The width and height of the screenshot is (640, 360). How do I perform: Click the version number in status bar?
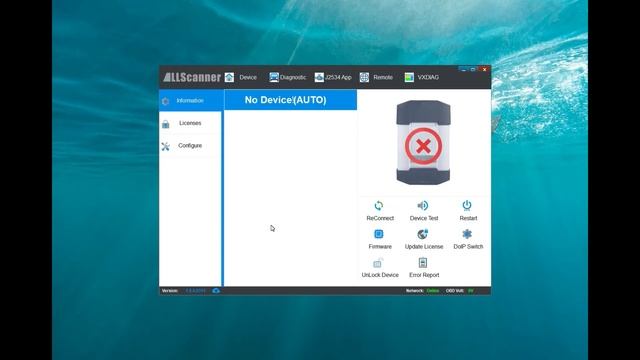tap(196, 291)
